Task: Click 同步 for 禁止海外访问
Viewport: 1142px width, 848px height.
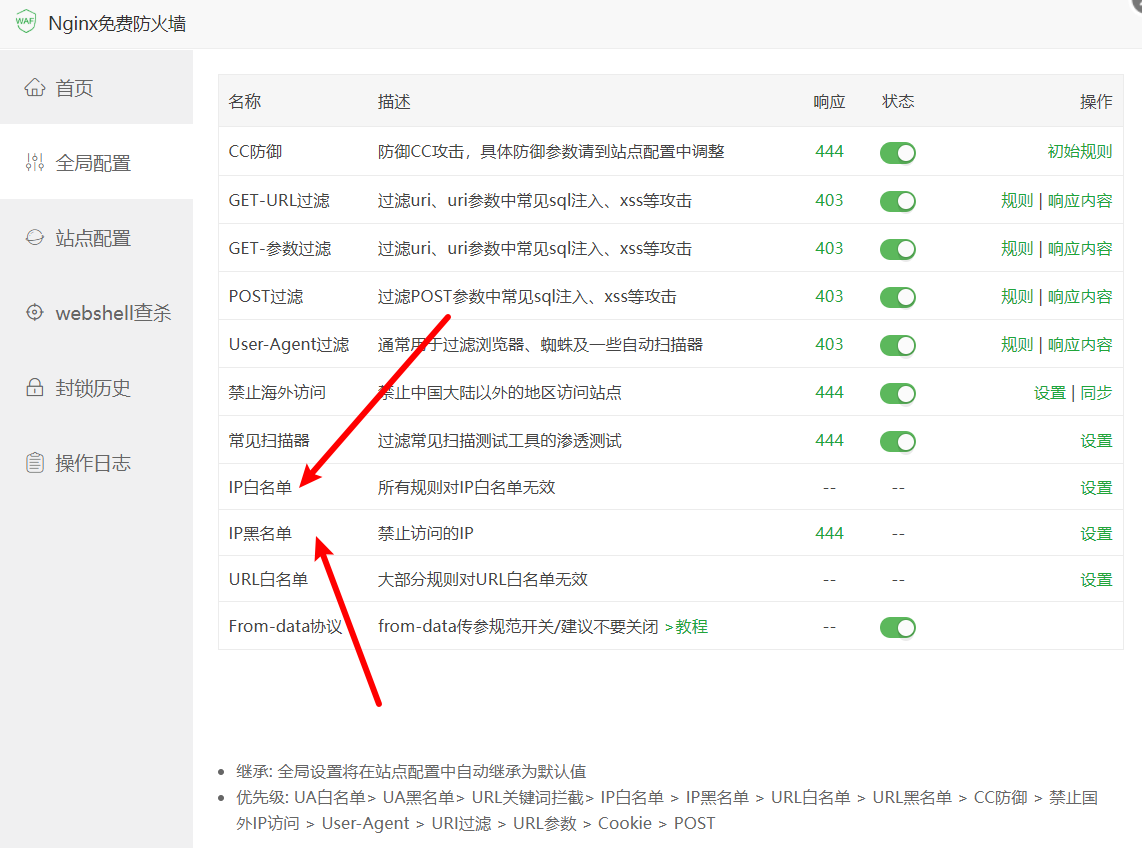Action: click(x=1096, y=393)
